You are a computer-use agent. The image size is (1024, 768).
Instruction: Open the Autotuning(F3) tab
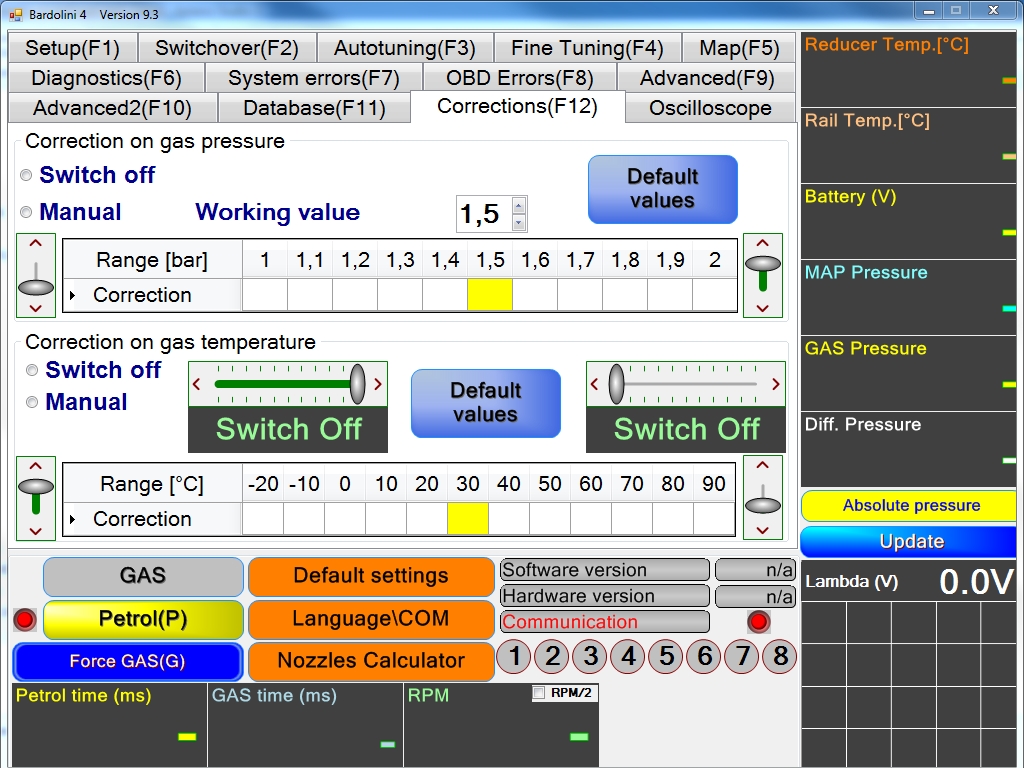pyautogui.click(x=404, y=48)
